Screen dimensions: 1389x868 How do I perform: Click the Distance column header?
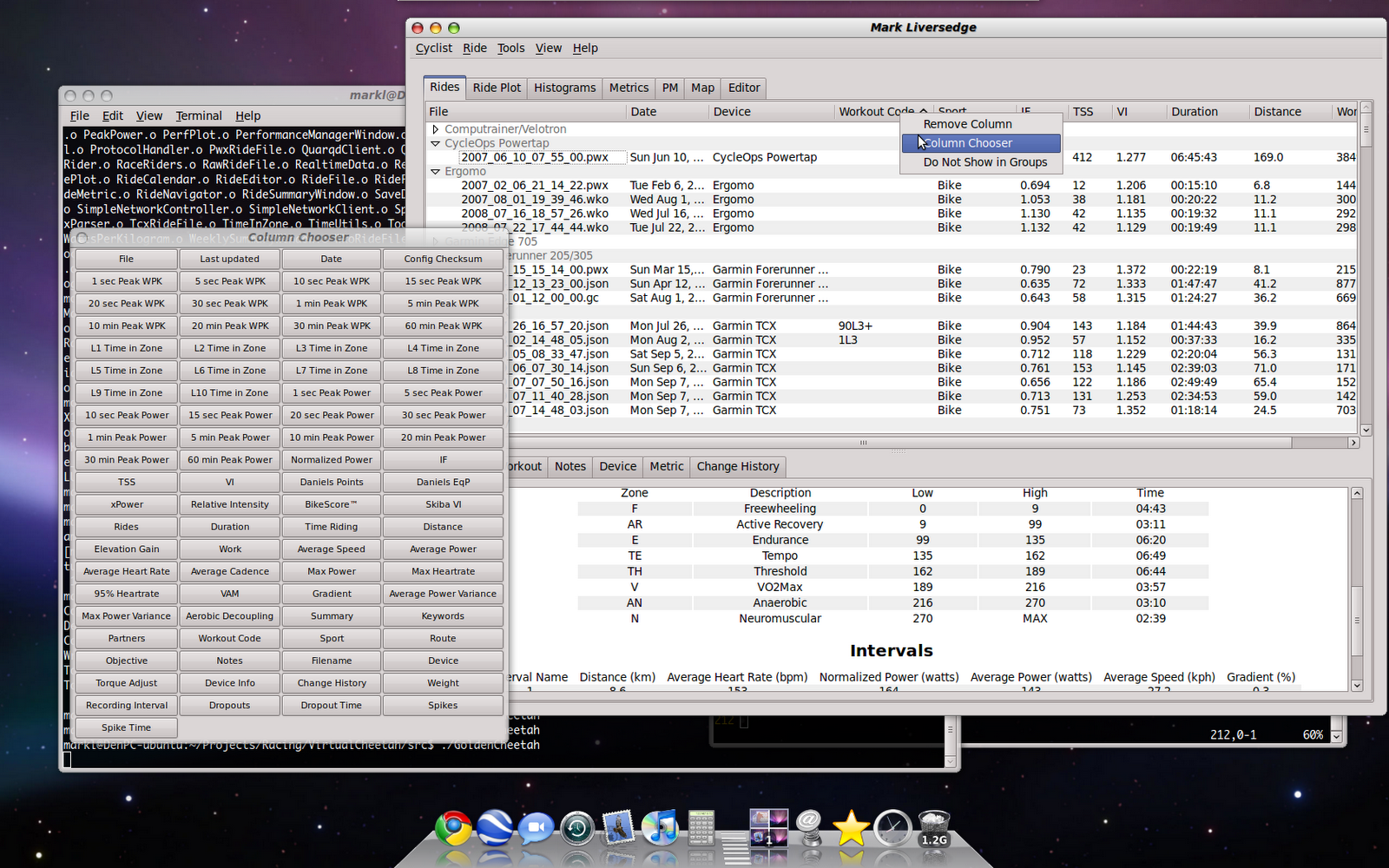1290,112
